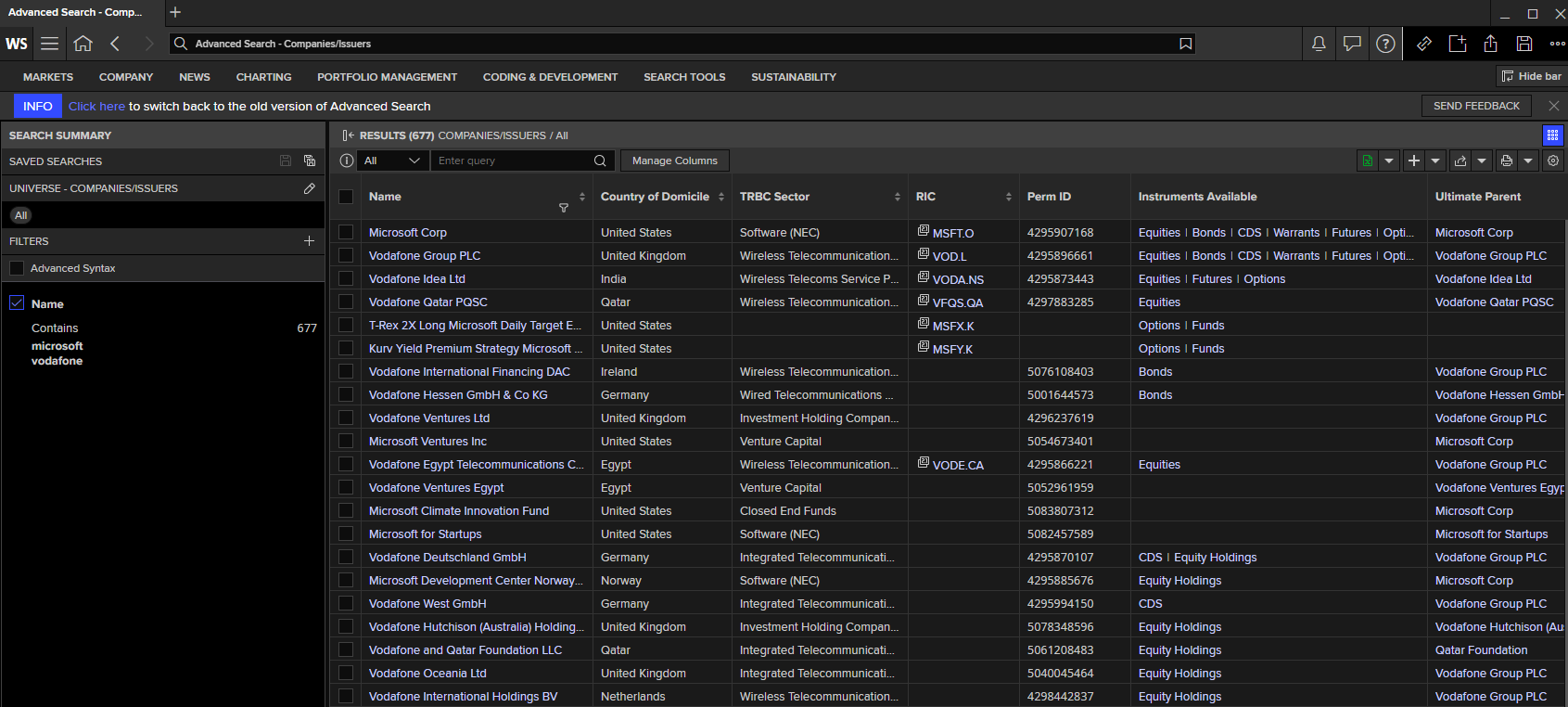Open the All search scope dropdown

point(392,161)
